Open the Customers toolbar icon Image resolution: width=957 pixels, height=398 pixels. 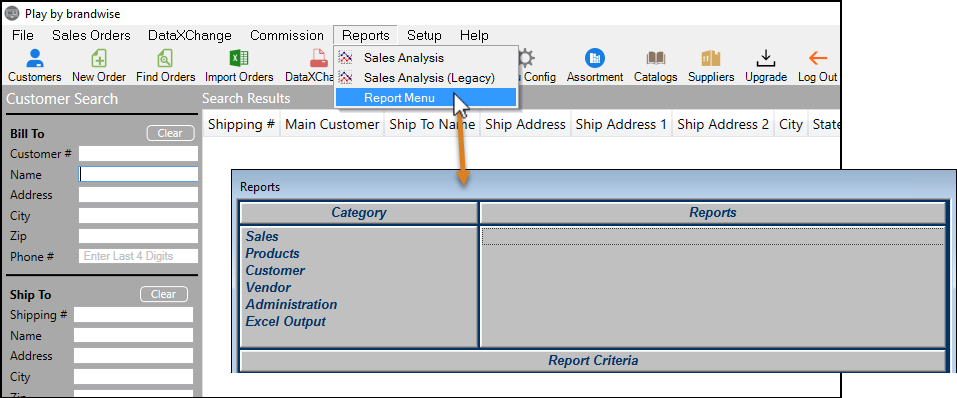[x=35, y=58]
